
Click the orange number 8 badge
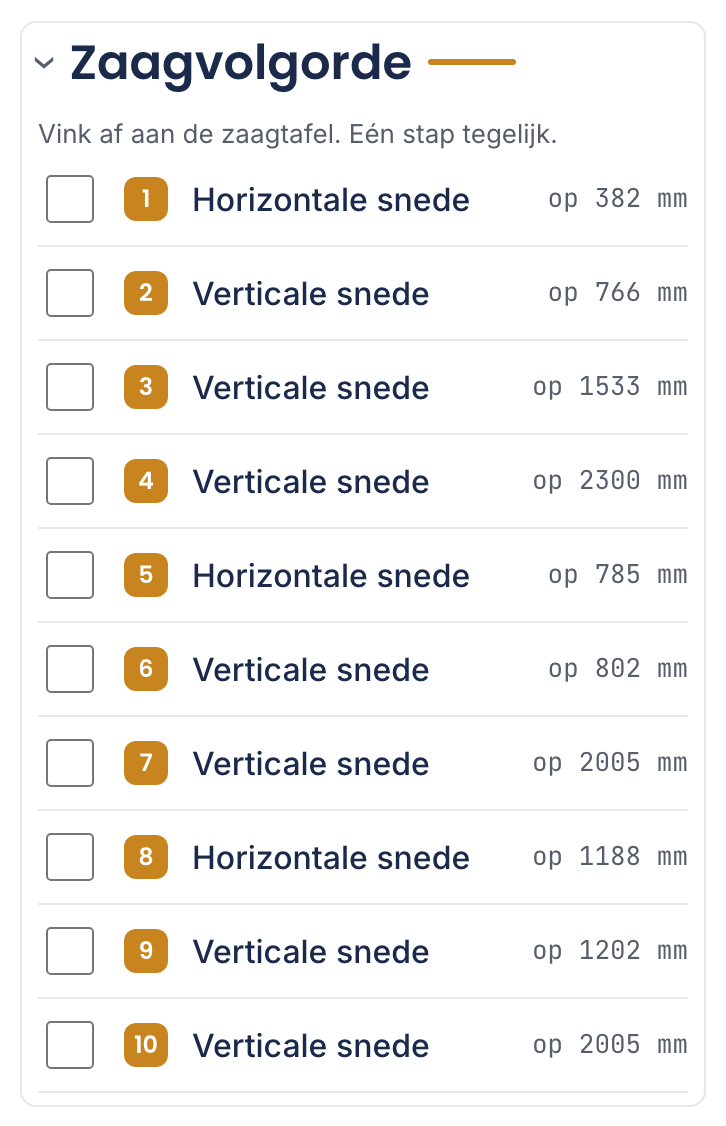click(x=146, y=857)
